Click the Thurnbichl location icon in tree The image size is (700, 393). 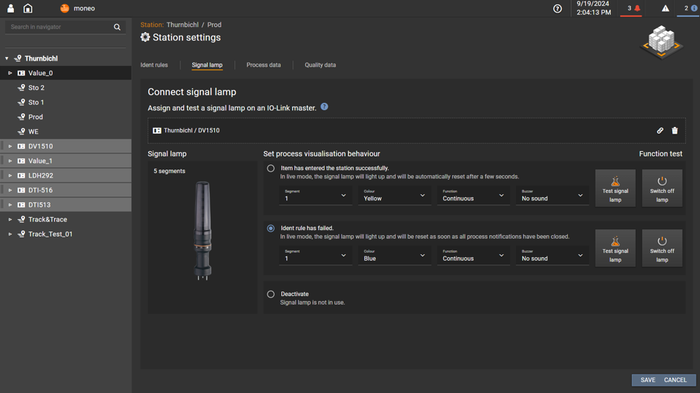(18, 59)
